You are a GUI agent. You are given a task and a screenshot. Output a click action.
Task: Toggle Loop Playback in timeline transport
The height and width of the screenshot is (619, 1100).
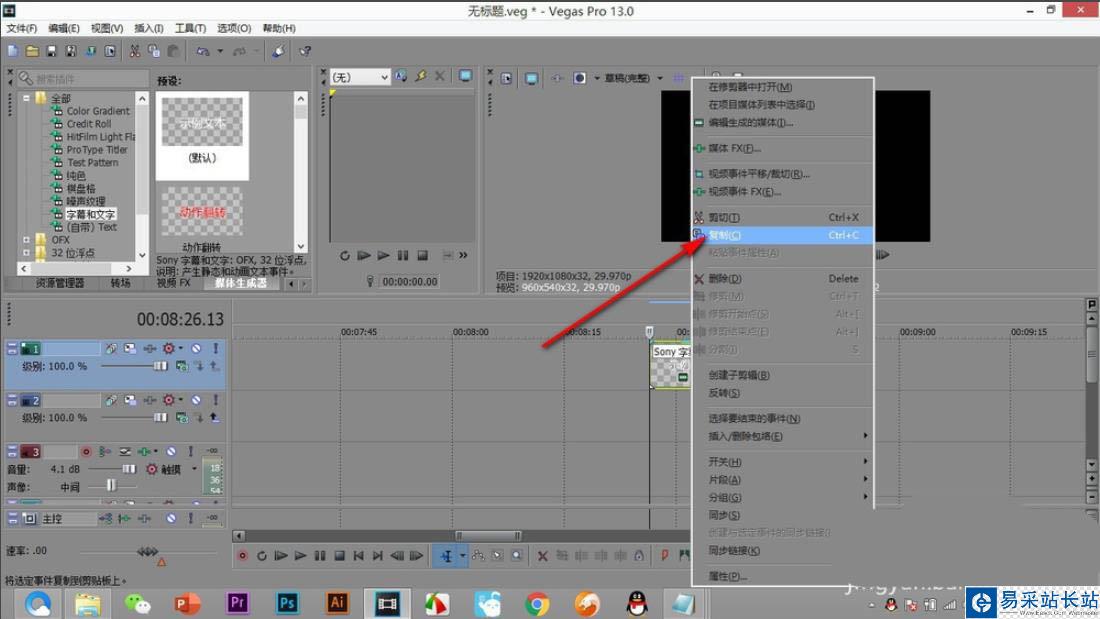click(262, 556)
